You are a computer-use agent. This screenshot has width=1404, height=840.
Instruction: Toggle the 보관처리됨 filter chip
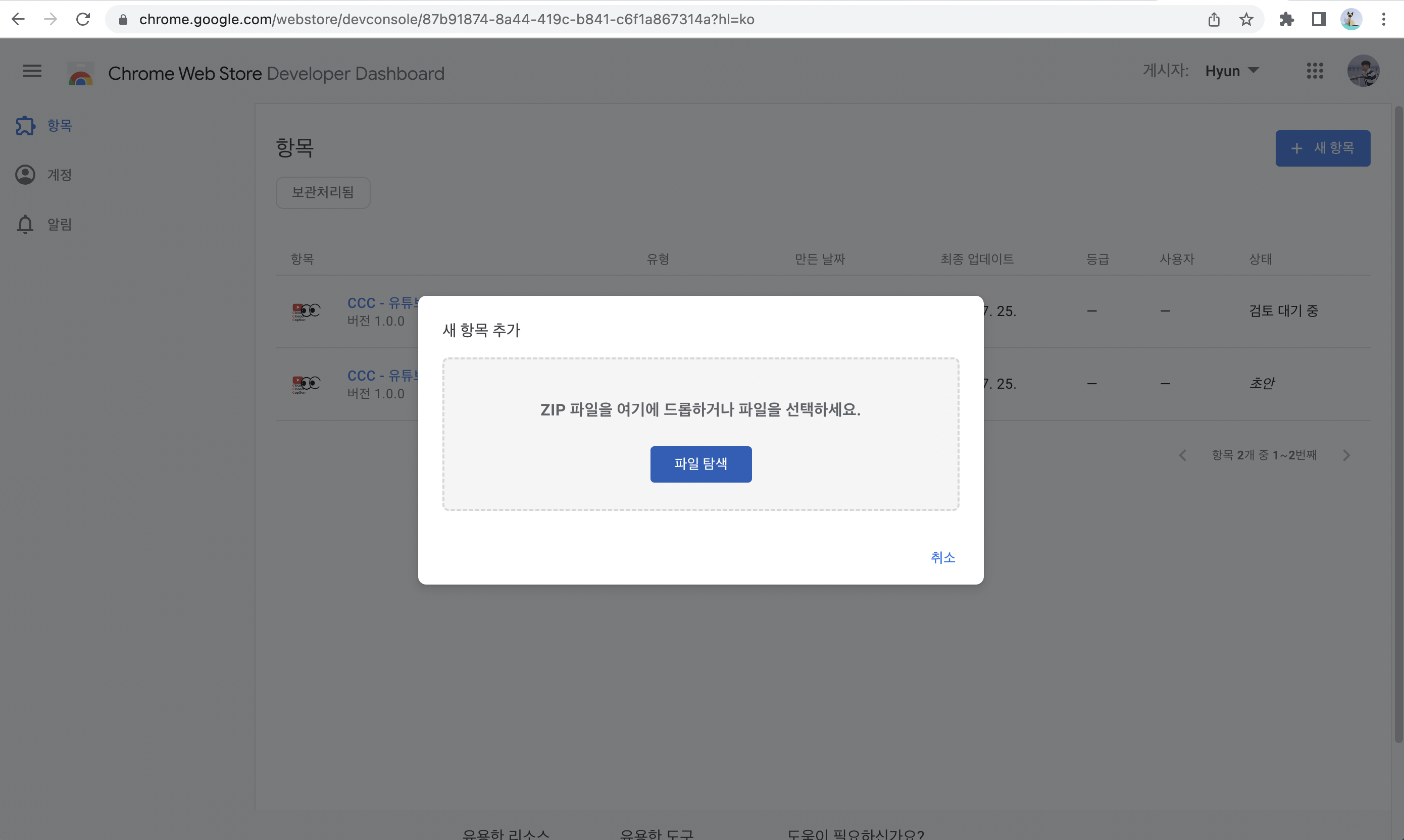(323, 192)
